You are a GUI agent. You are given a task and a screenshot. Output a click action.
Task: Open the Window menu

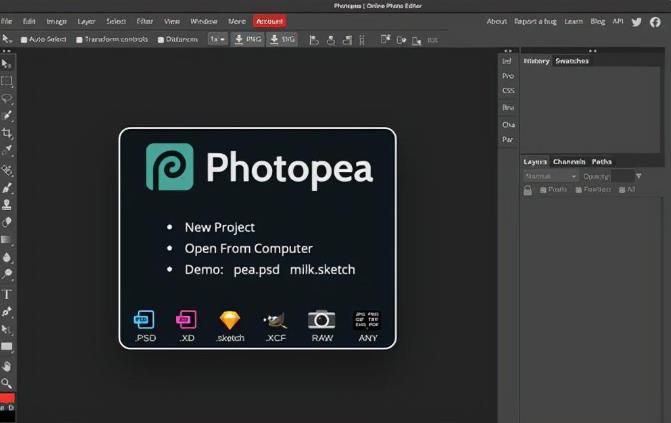pos(204,21)
